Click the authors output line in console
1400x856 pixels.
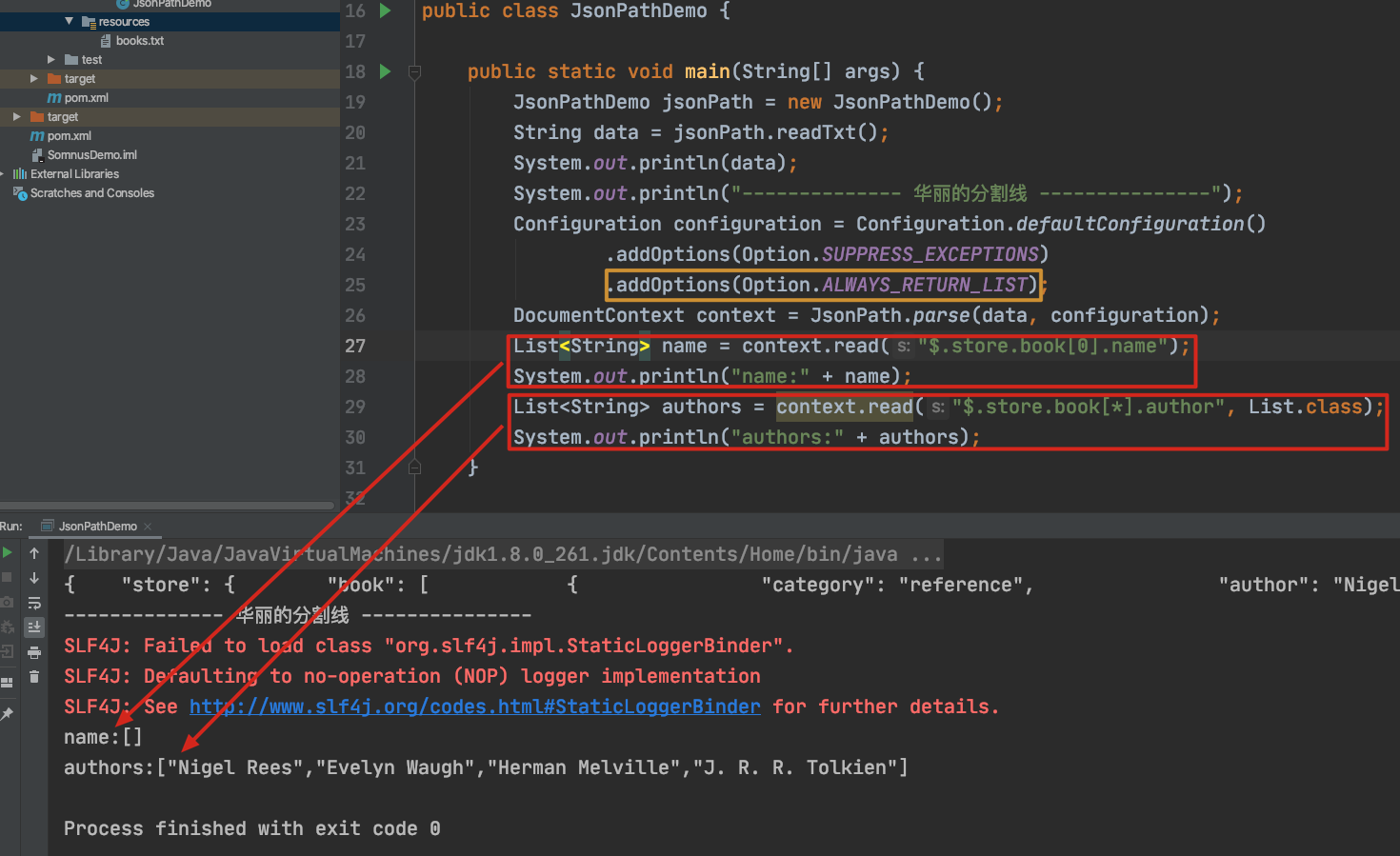coord(486,767)
